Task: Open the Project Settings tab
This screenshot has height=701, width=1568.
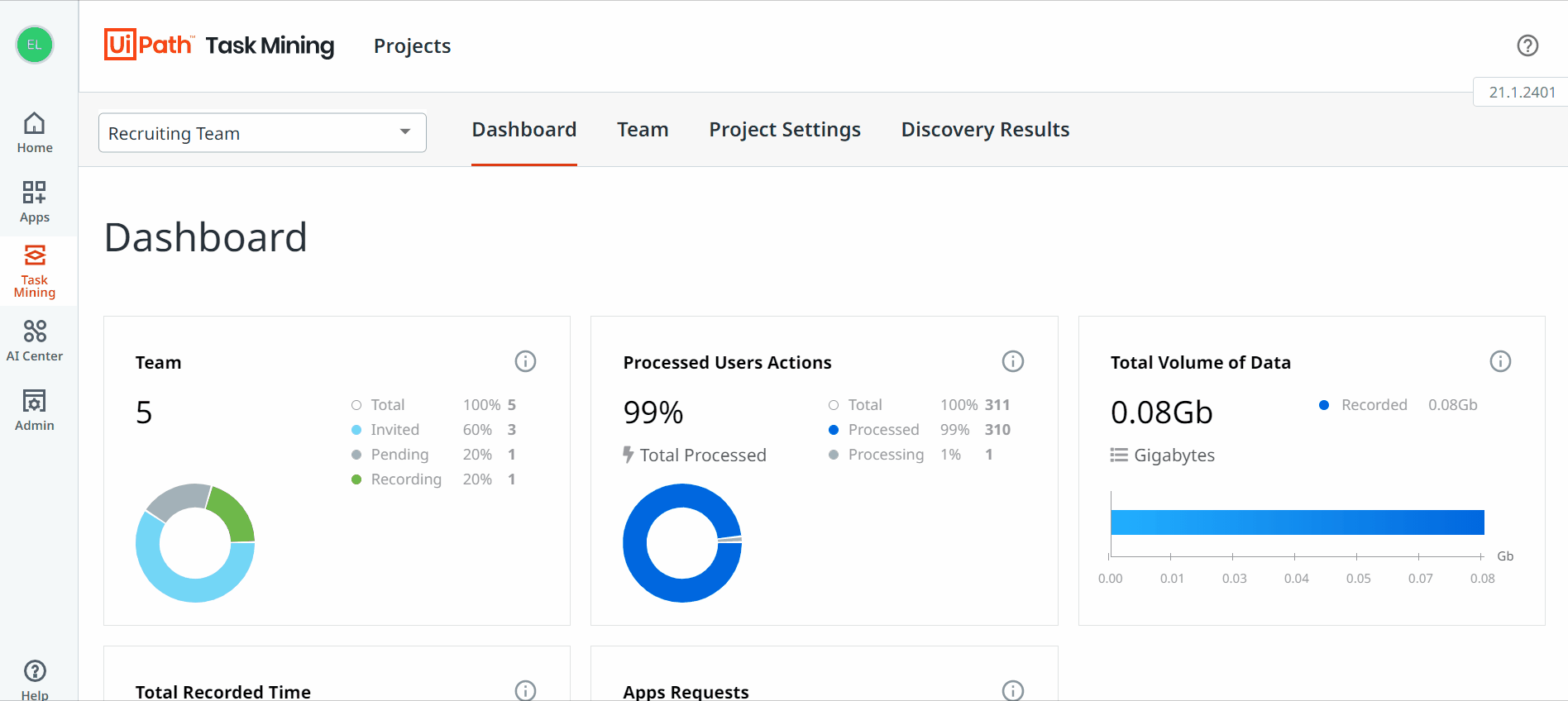Action: pos(785,130)
